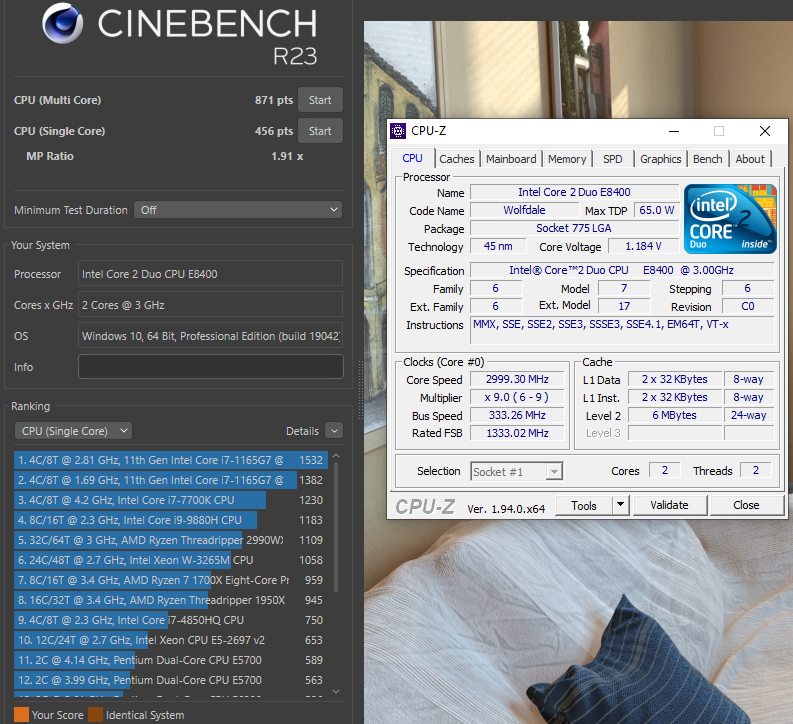Switch to the CPU tab in CPU-Z
793x724 pixels.
(412, 158)
